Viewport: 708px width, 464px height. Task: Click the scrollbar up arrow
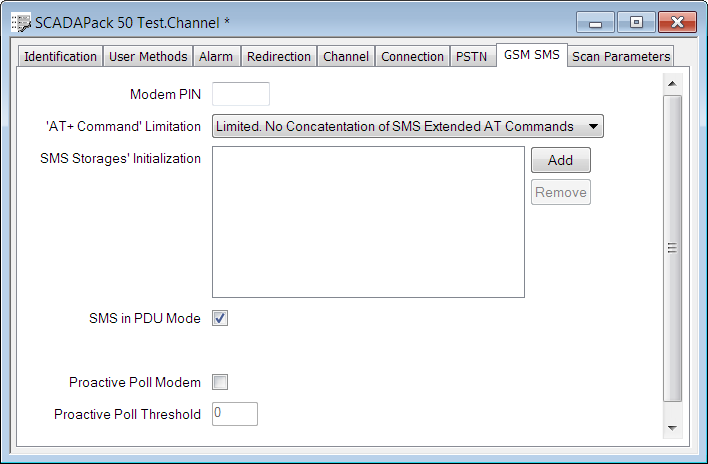pyautogui.click(x=672, y=83)
